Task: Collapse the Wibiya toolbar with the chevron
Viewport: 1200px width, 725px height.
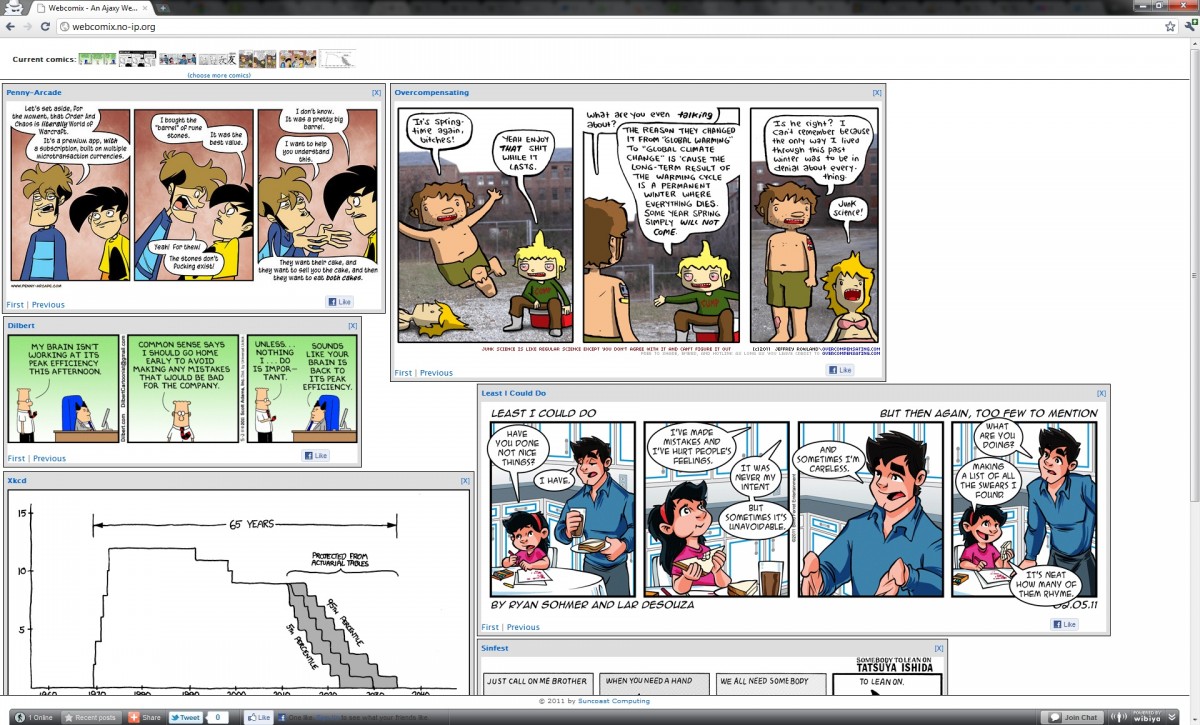Action: coord(1172,717)
